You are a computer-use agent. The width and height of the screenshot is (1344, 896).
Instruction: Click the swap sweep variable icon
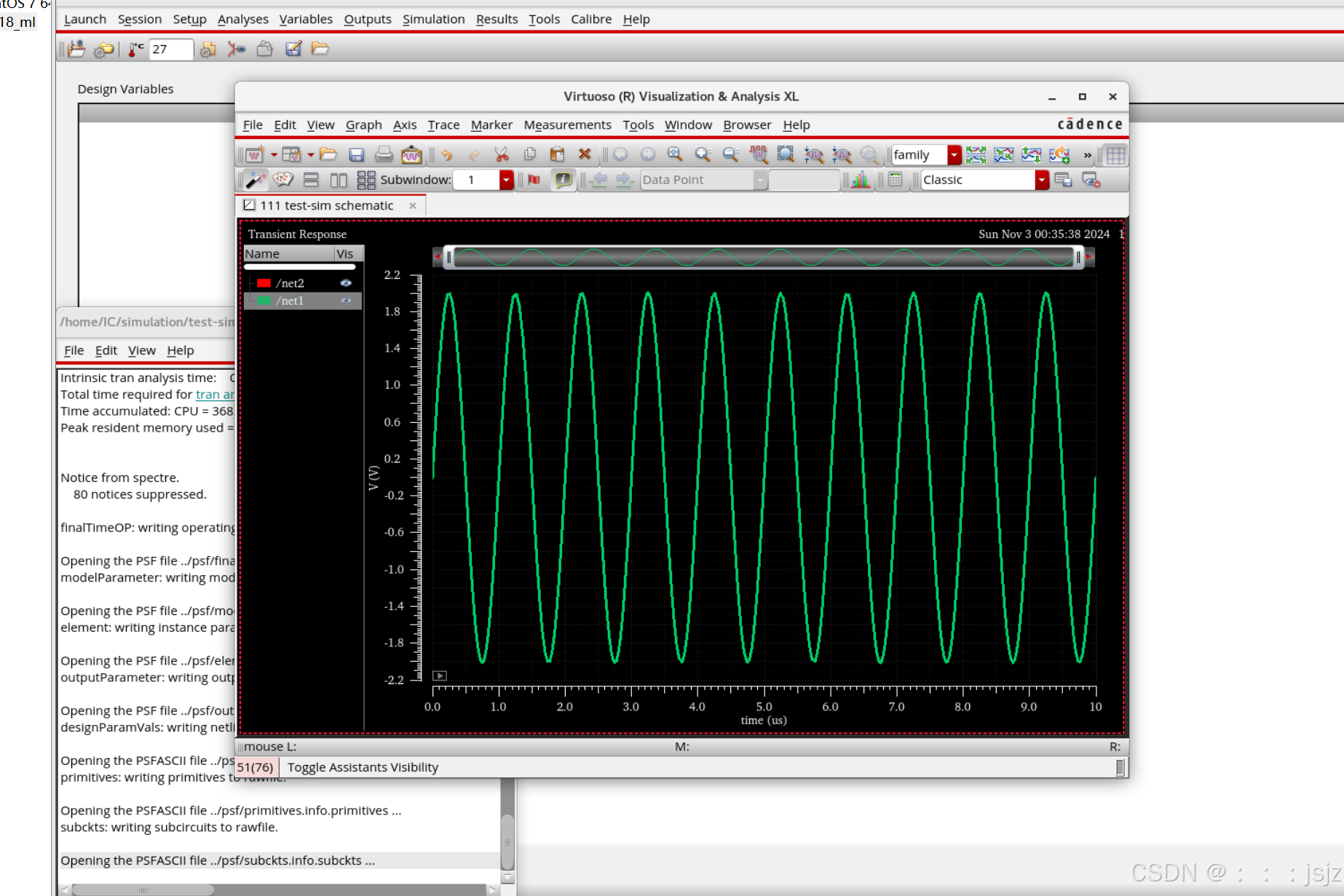pos(1059,154)
